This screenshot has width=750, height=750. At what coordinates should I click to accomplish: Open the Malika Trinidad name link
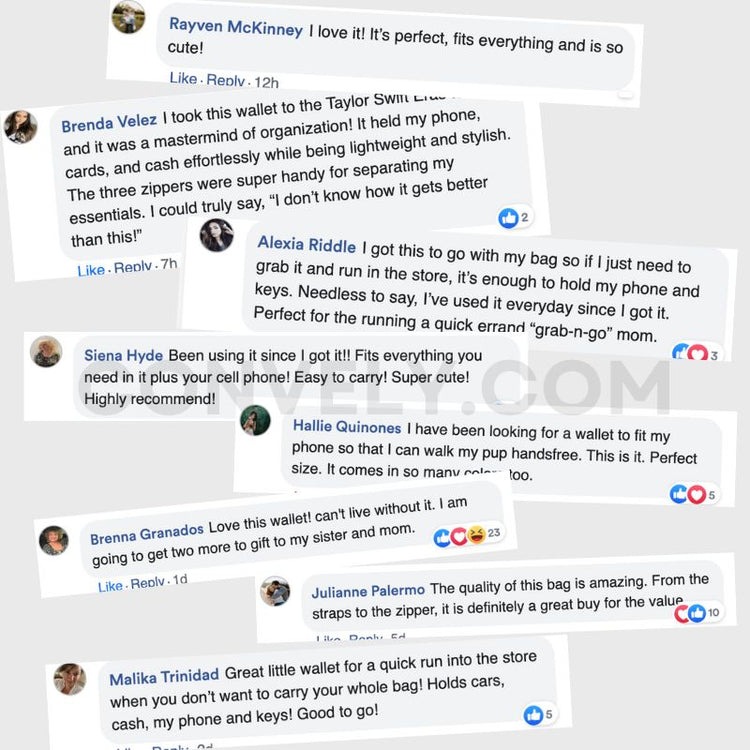164,679
